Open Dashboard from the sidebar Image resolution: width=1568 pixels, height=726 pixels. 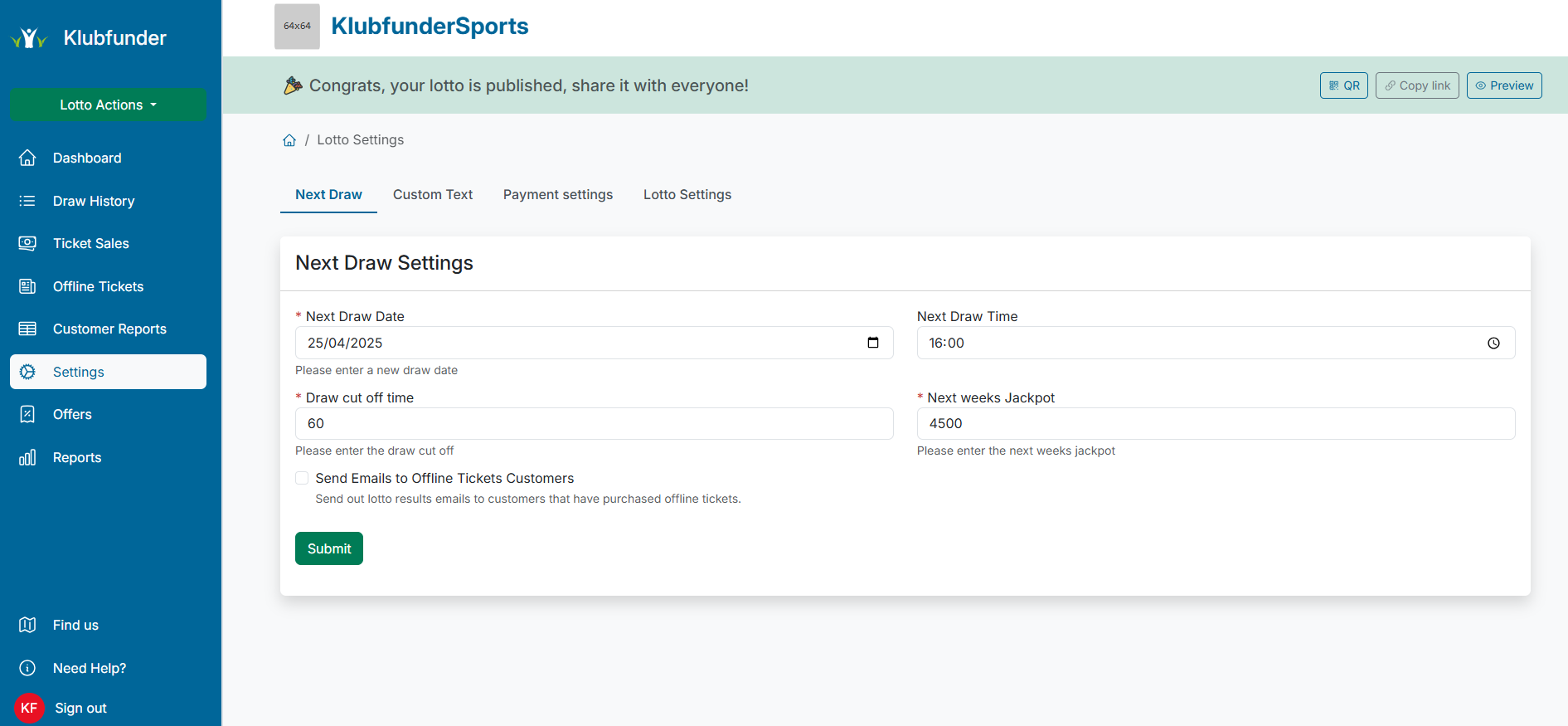(86, 158)
